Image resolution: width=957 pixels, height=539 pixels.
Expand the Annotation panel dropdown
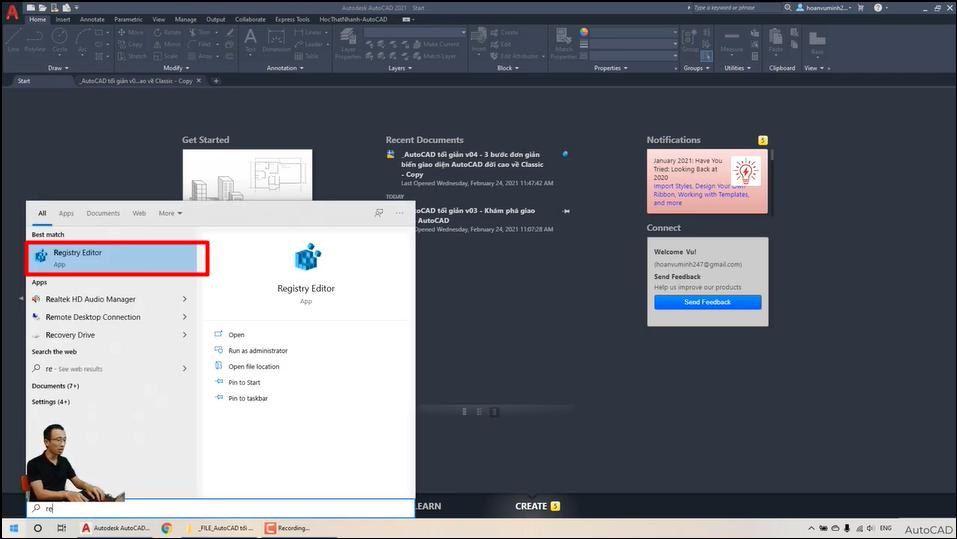tap(285, 68)
